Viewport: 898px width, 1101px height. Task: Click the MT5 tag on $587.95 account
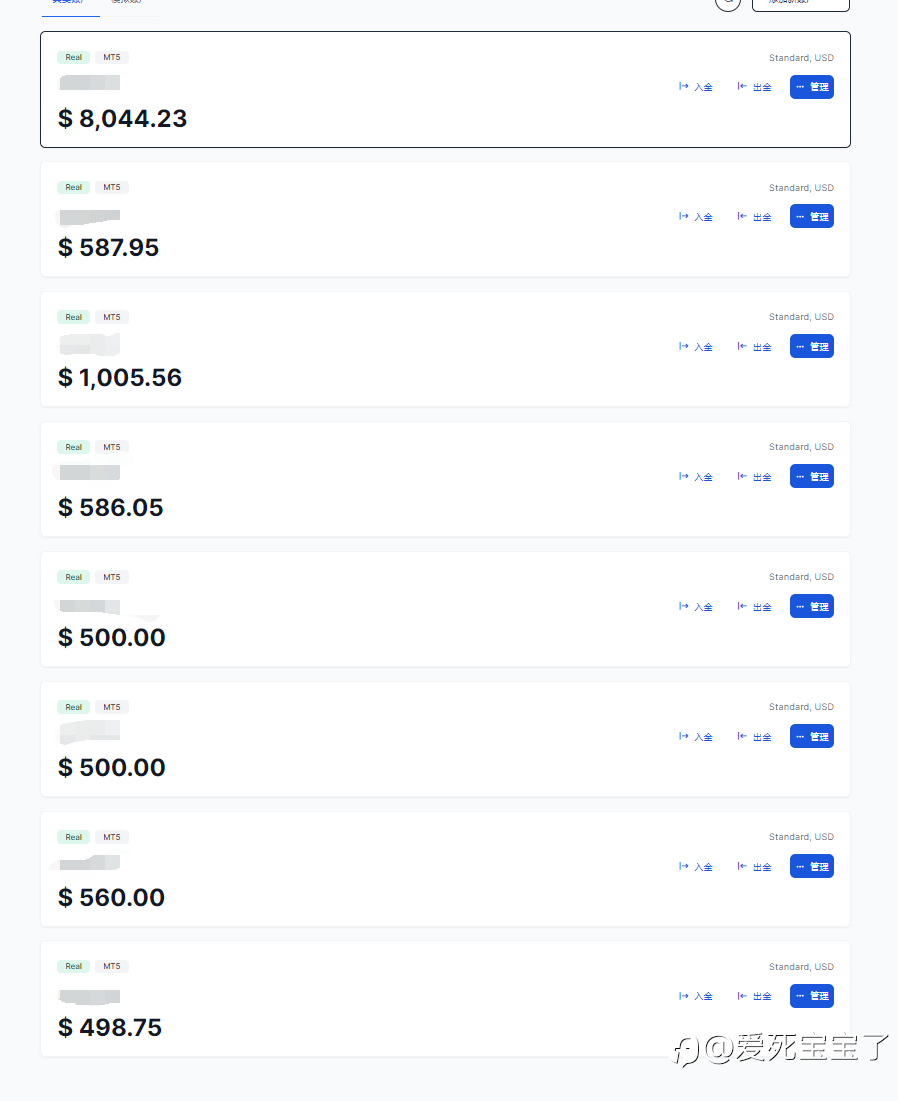click(x=112, y=187)
